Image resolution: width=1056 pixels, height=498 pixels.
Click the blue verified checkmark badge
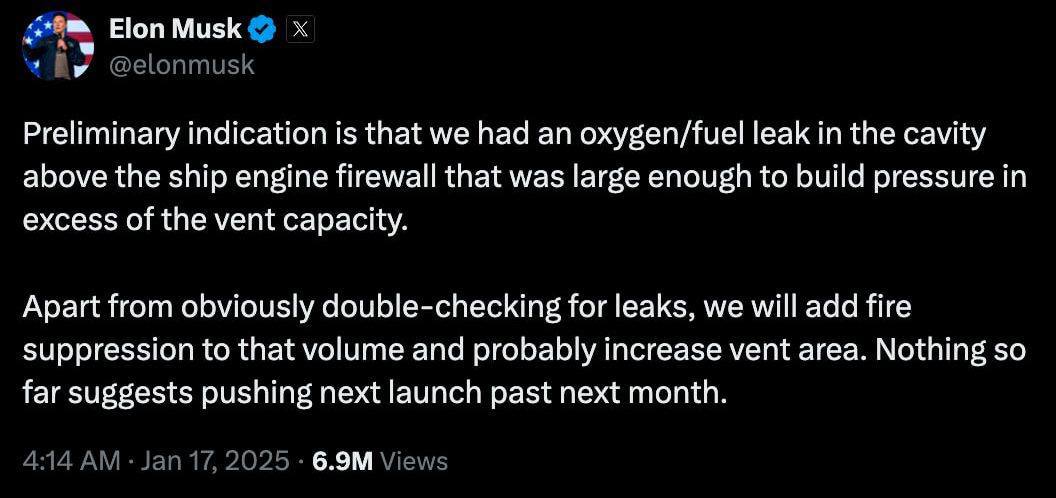pyautogui.click(x=263, y=29)
